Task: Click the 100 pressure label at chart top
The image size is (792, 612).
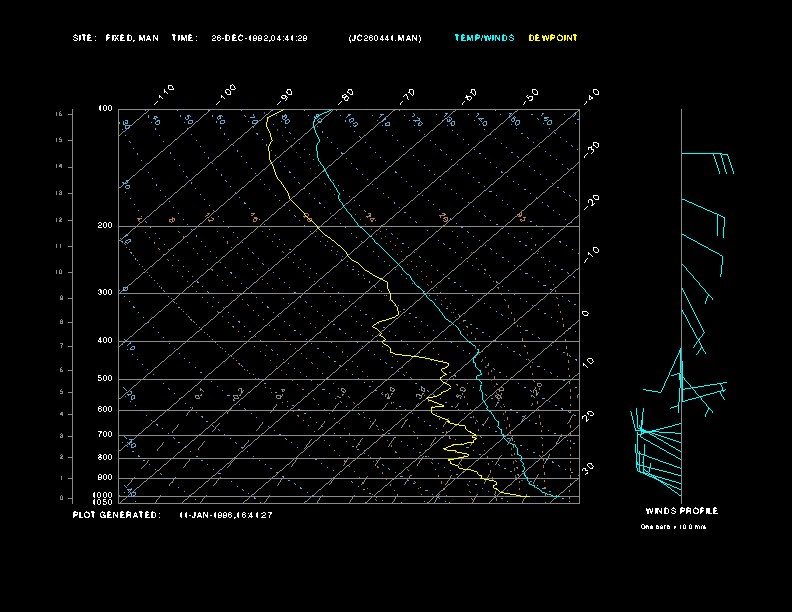Action: pyautogui.click(x=105, y=108)
